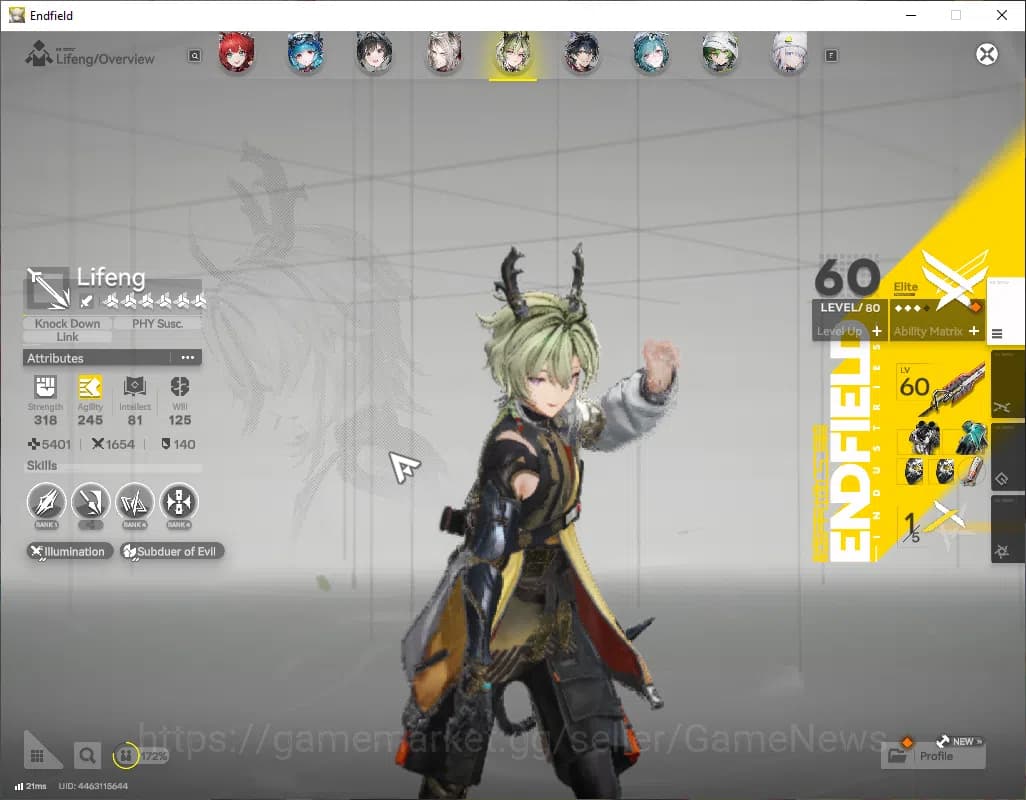Open the Profile button
Screen dimensions: 1026x800
pos(933,756)
